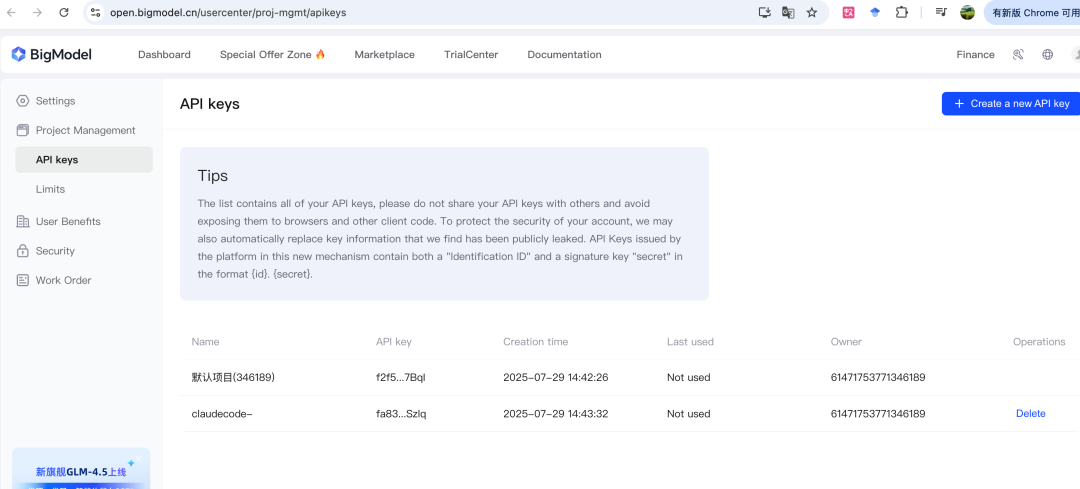Click the Settings hexagon icon in sidebar

click(x=23, y=101)
